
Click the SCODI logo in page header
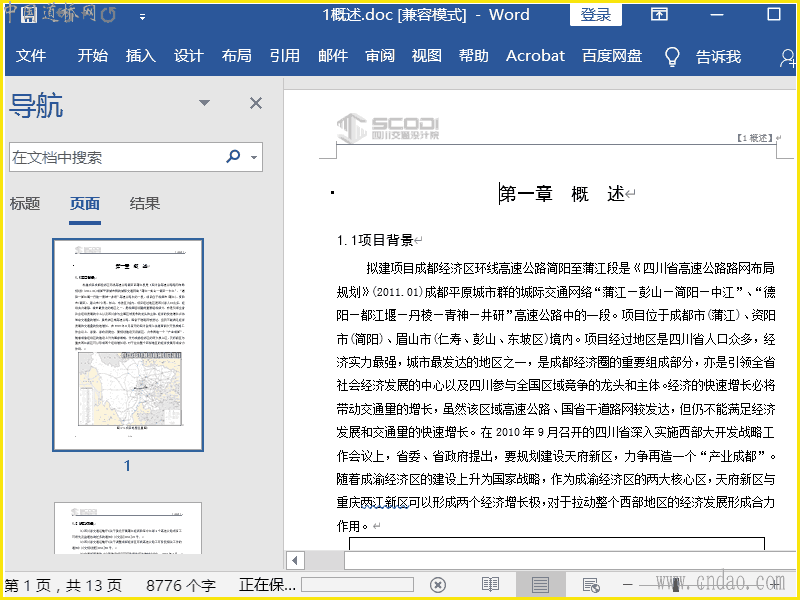point(387,127)
